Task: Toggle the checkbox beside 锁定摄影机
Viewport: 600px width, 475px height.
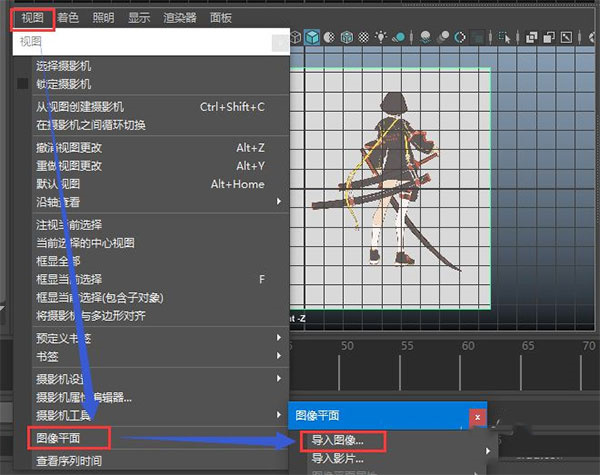Action: point(24,84)
